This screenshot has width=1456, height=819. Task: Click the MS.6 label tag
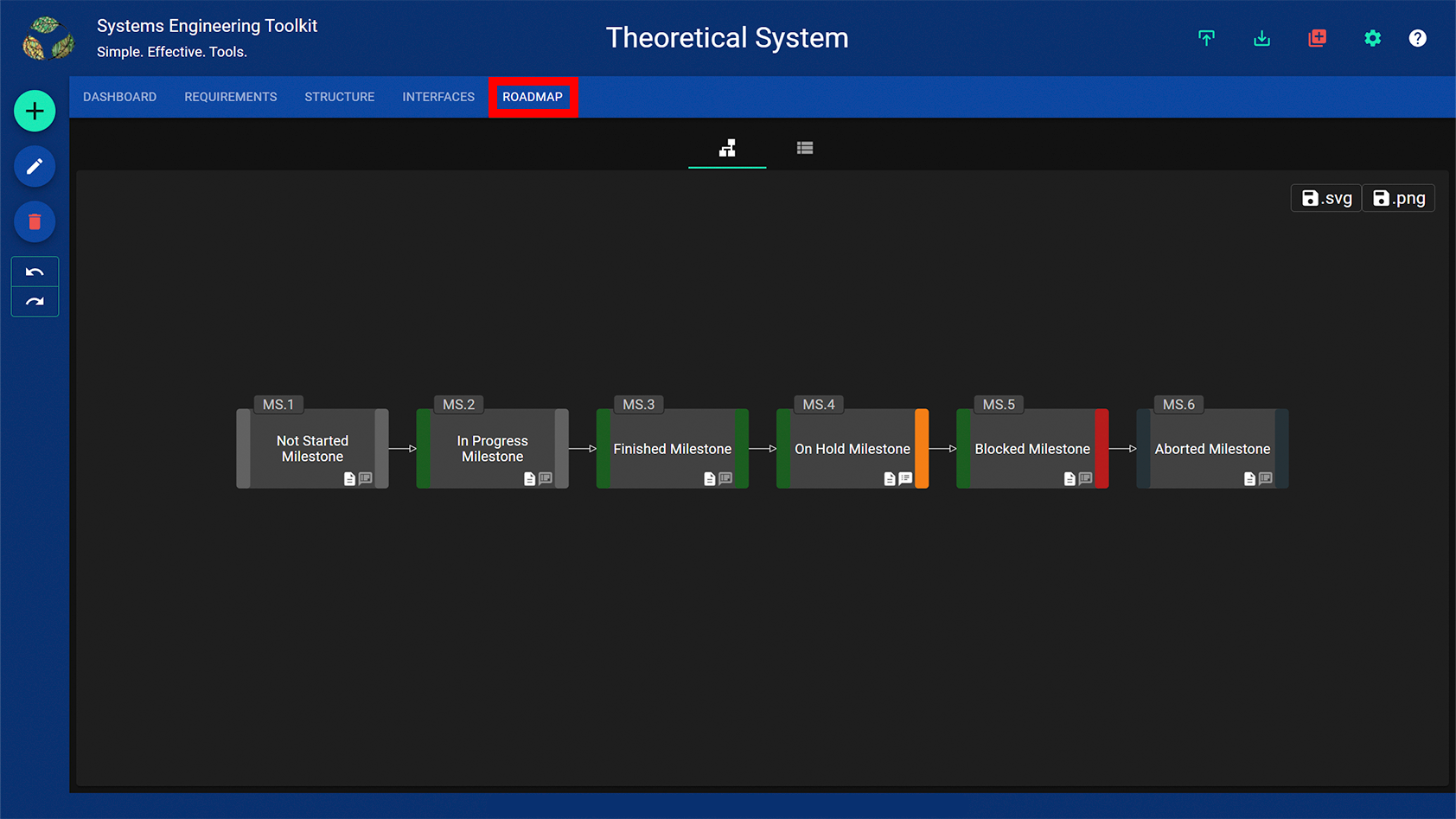(1178, 404)
